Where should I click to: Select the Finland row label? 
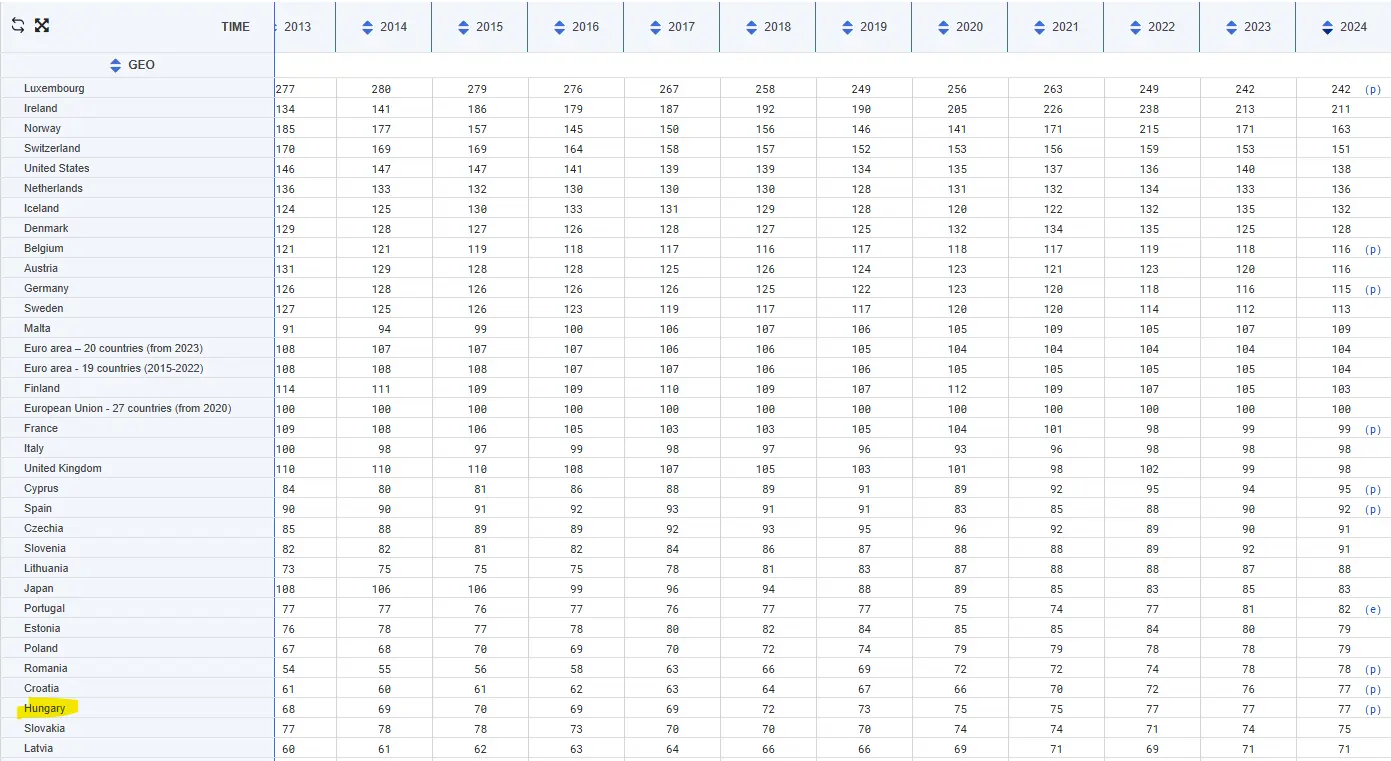(x=42, y=388)
